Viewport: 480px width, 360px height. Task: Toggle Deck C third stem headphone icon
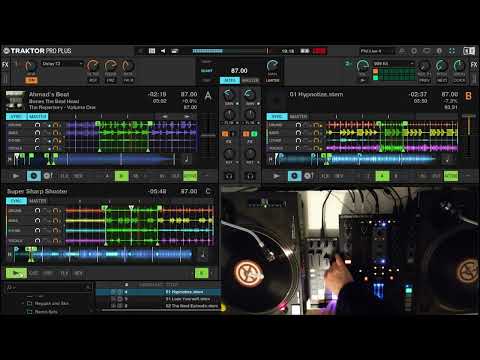point(37,231)
